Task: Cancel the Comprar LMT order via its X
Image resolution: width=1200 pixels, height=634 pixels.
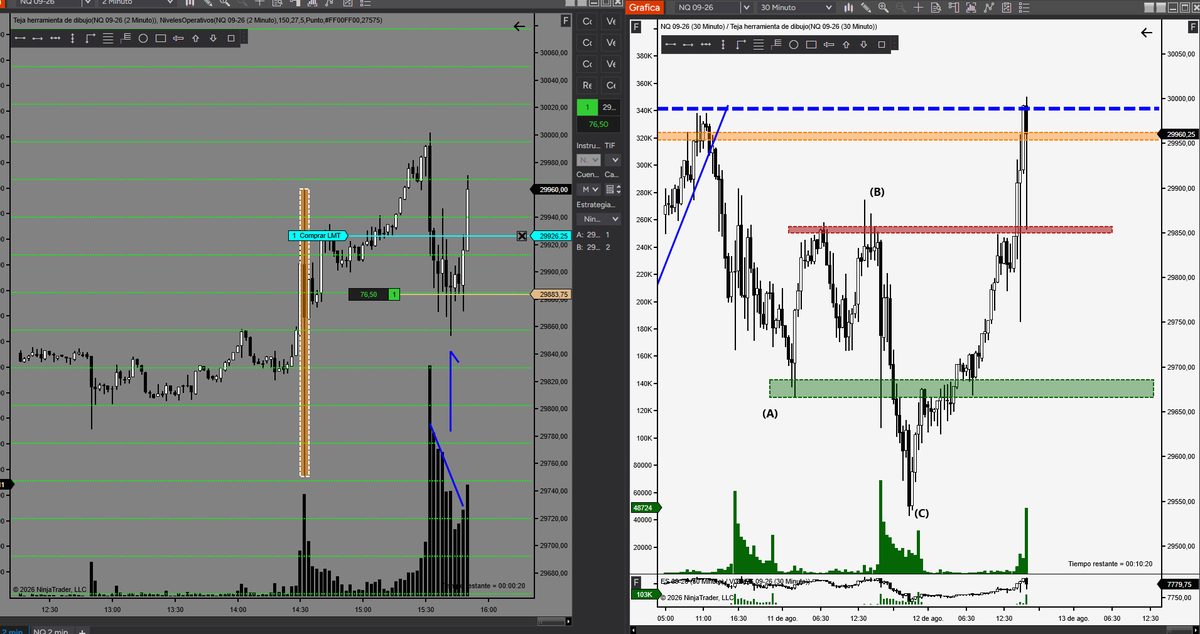Action: [521, 236]
